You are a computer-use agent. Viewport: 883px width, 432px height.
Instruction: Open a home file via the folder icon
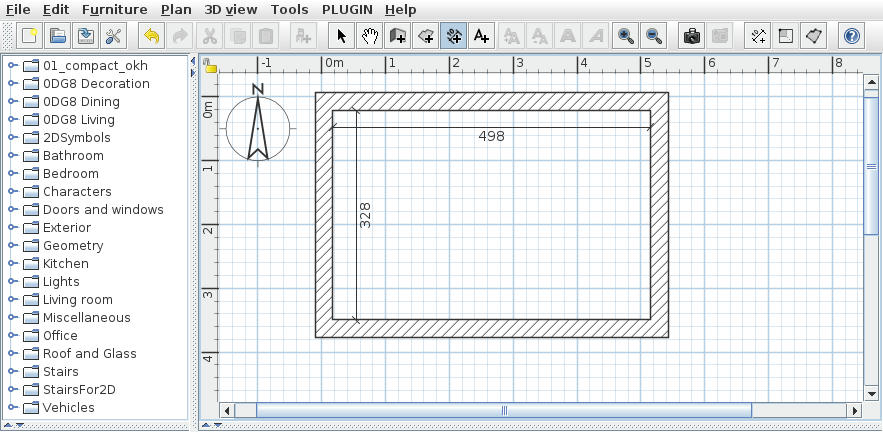click(x=57, y=37)
